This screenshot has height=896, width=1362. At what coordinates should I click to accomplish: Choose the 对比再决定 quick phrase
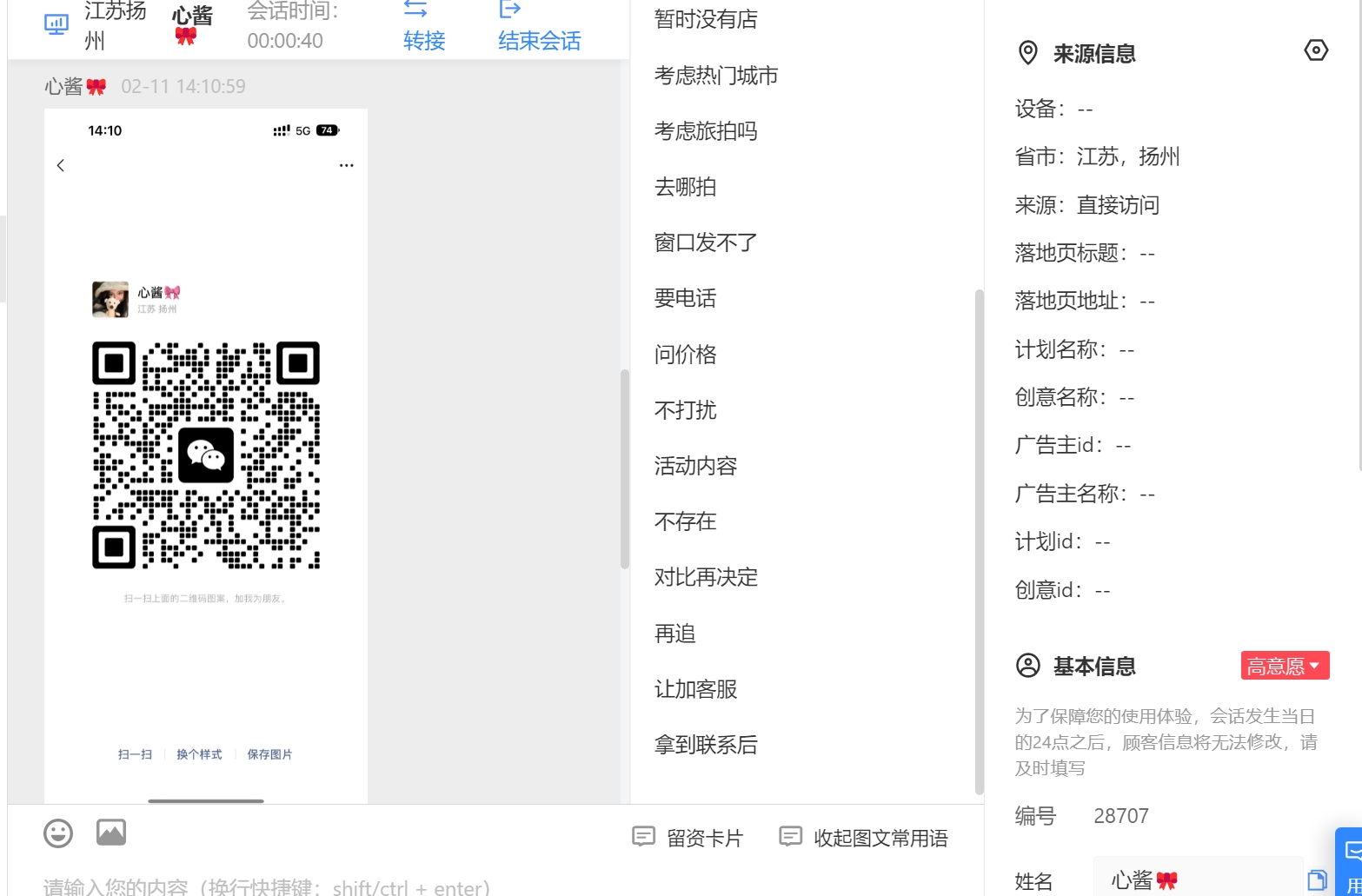point(706,577)
